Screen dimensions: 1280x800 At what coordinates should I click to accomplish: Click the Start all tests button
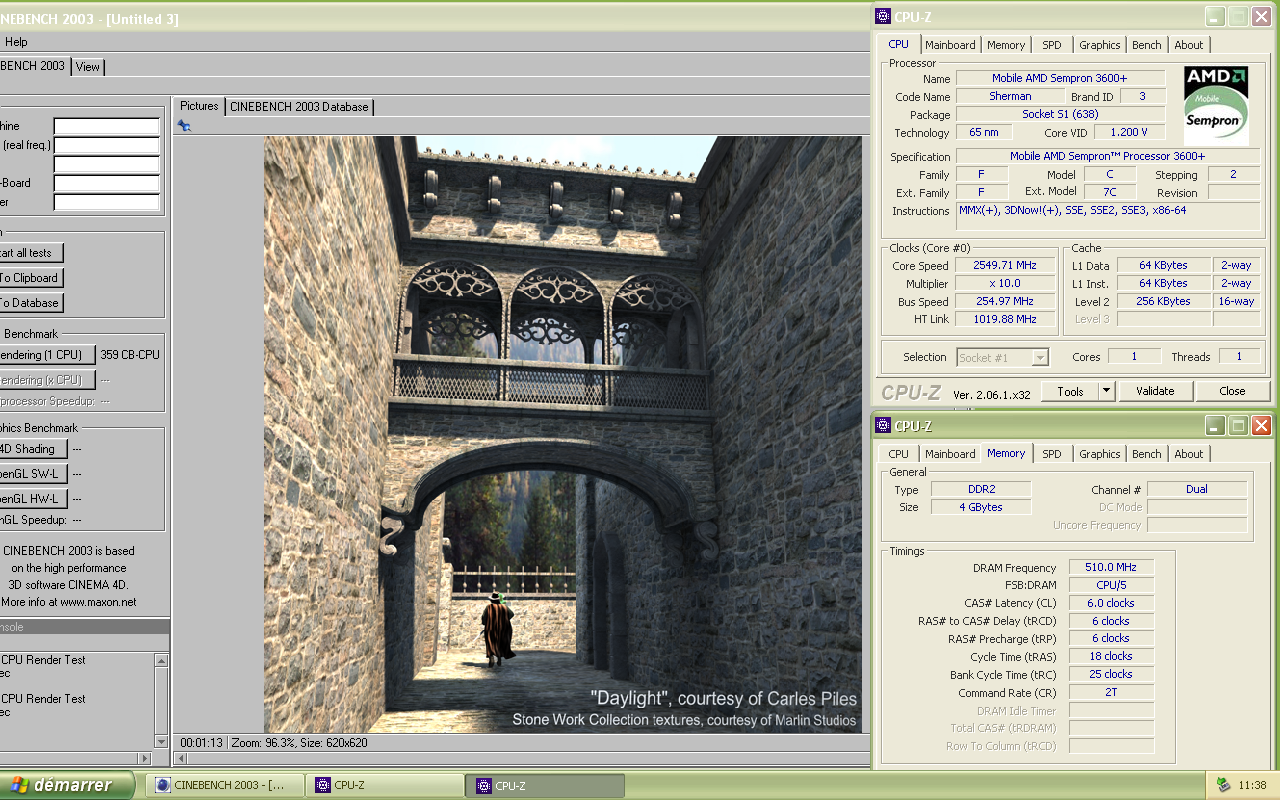coord(31,253)
